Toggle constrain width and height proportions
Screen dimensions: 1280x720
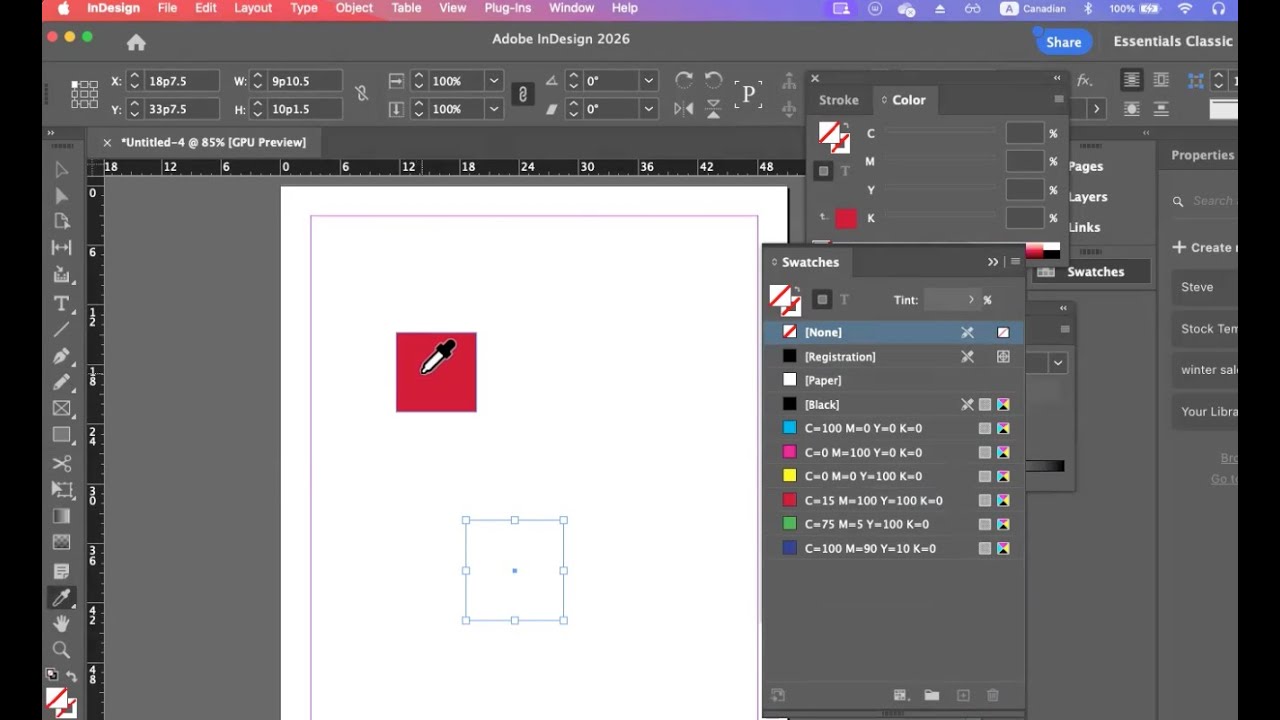tap(361, 94)
